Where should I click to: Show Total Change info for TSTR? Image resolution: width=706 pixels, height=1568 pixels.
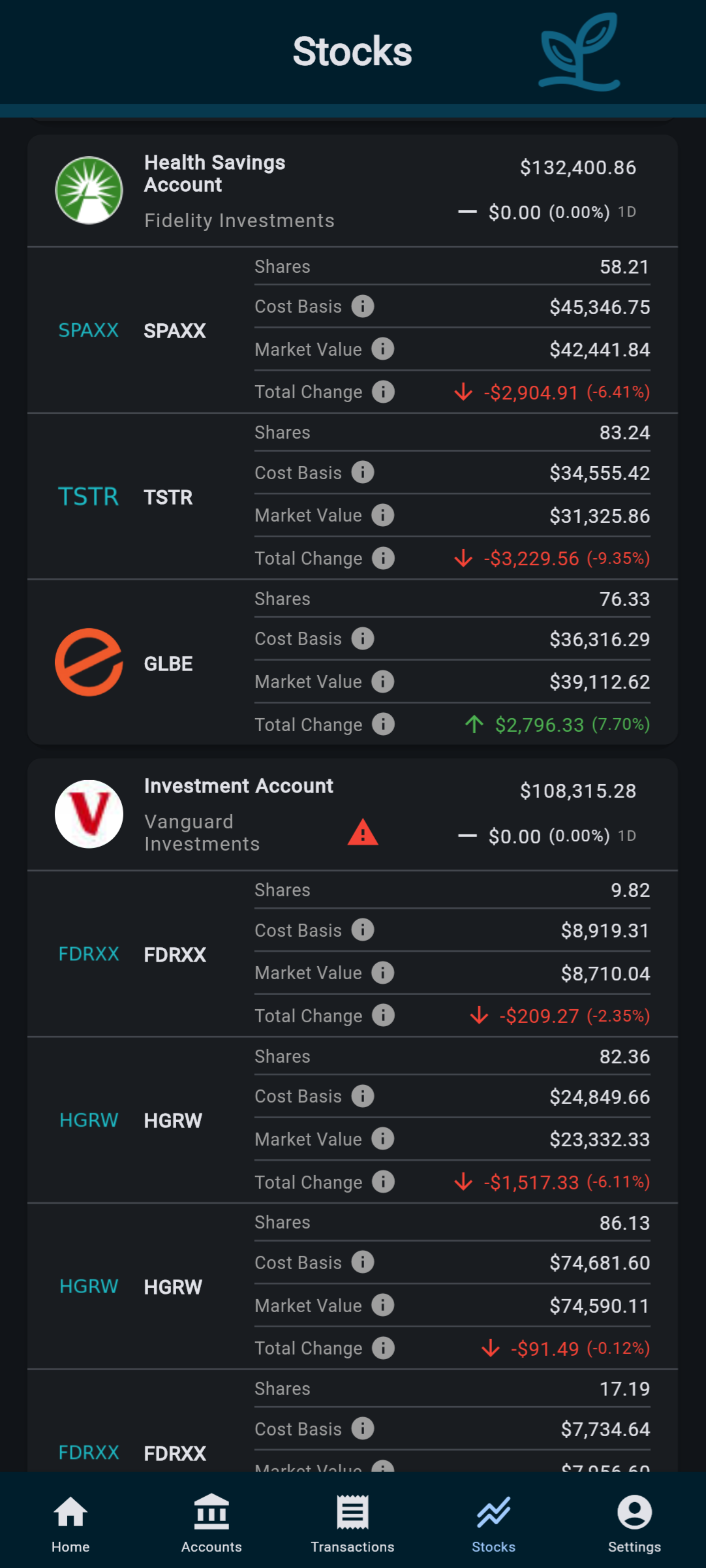(x=383, y=558)
